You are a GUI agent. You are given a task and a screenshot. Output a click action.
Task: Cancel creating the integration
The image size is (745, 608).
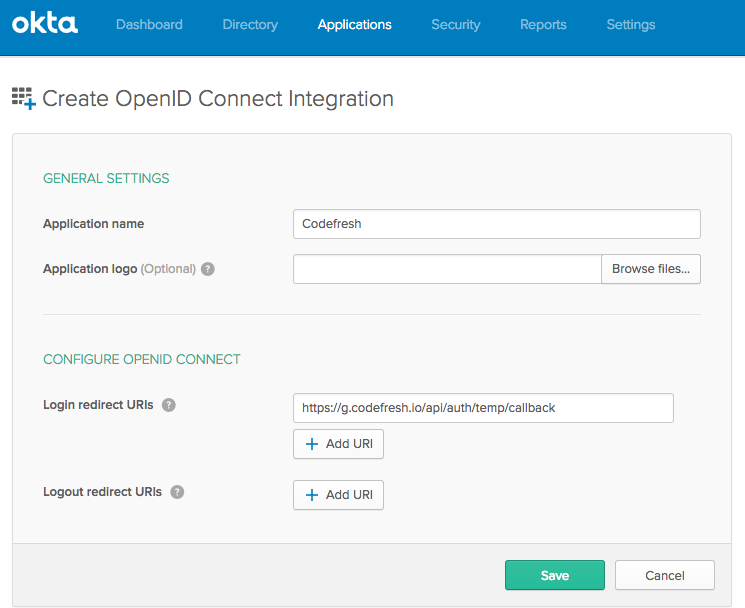664,575
